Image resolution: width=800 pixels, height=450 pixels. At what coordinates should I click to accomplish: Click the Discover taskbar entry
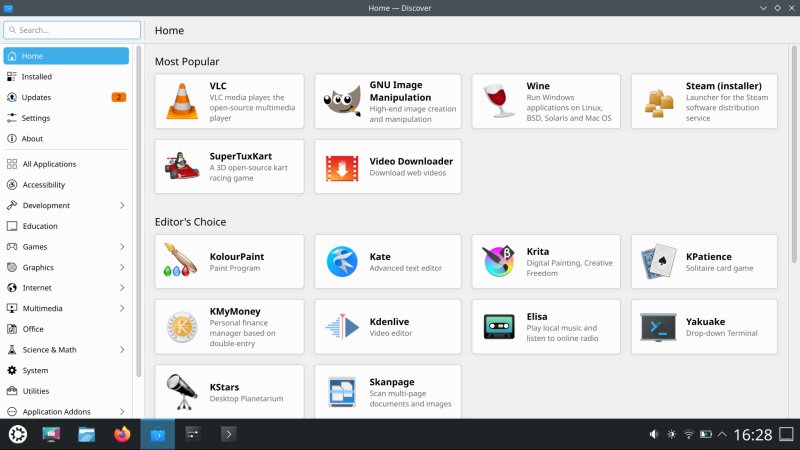click(x=158, y=434)
